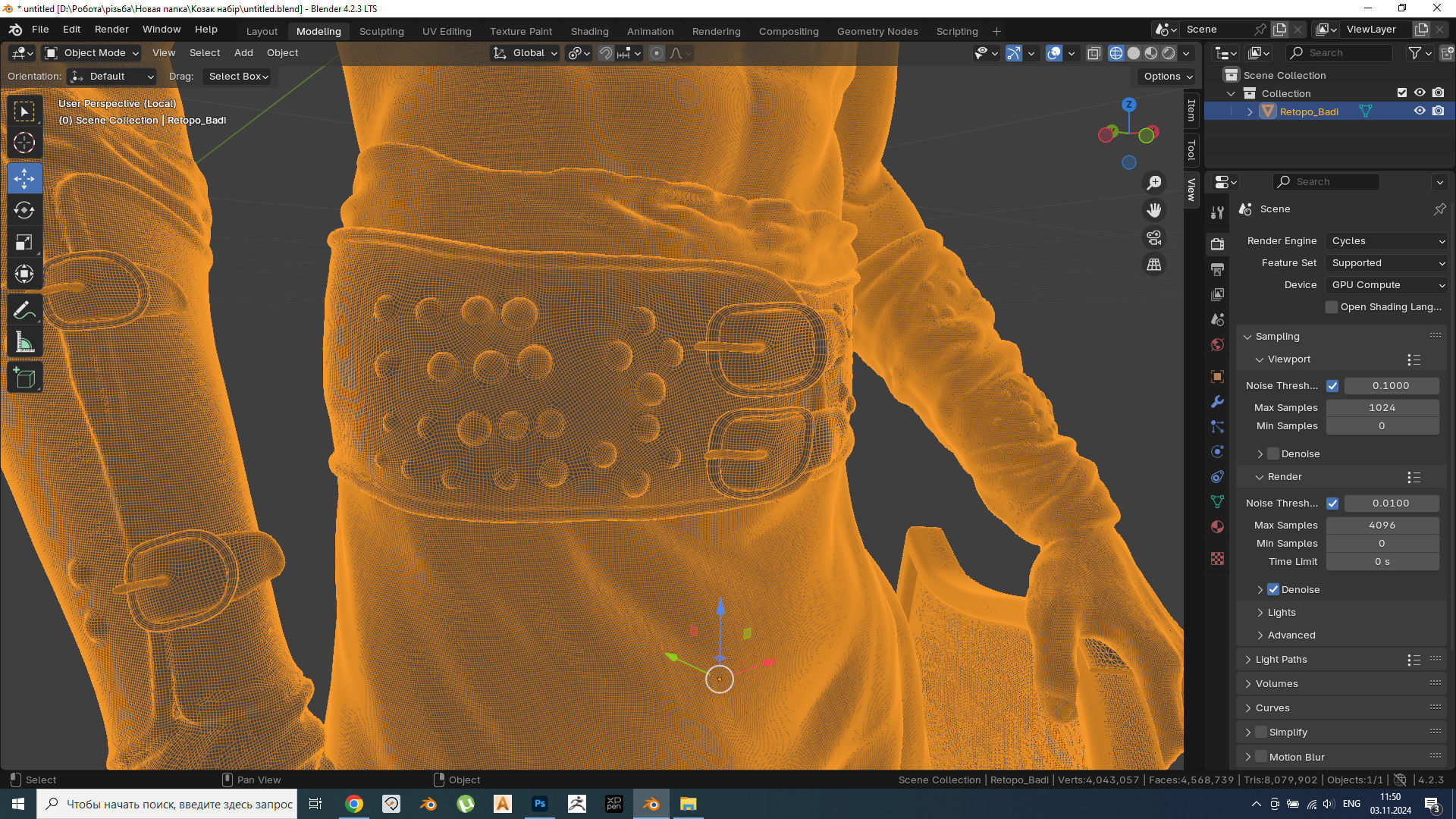Switch to the Sculpting workspace tab

click(x=381, y=31)
